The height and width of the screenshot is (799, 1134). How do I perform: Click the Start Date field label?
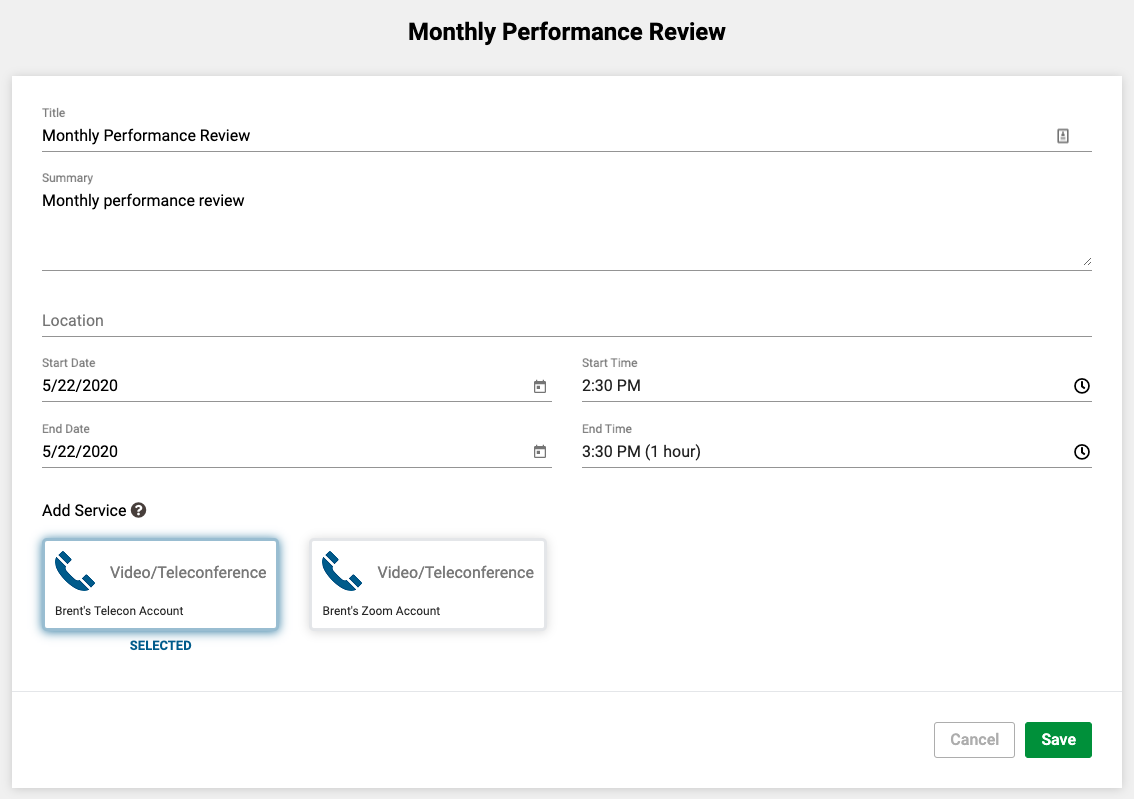tap(69, 363)
